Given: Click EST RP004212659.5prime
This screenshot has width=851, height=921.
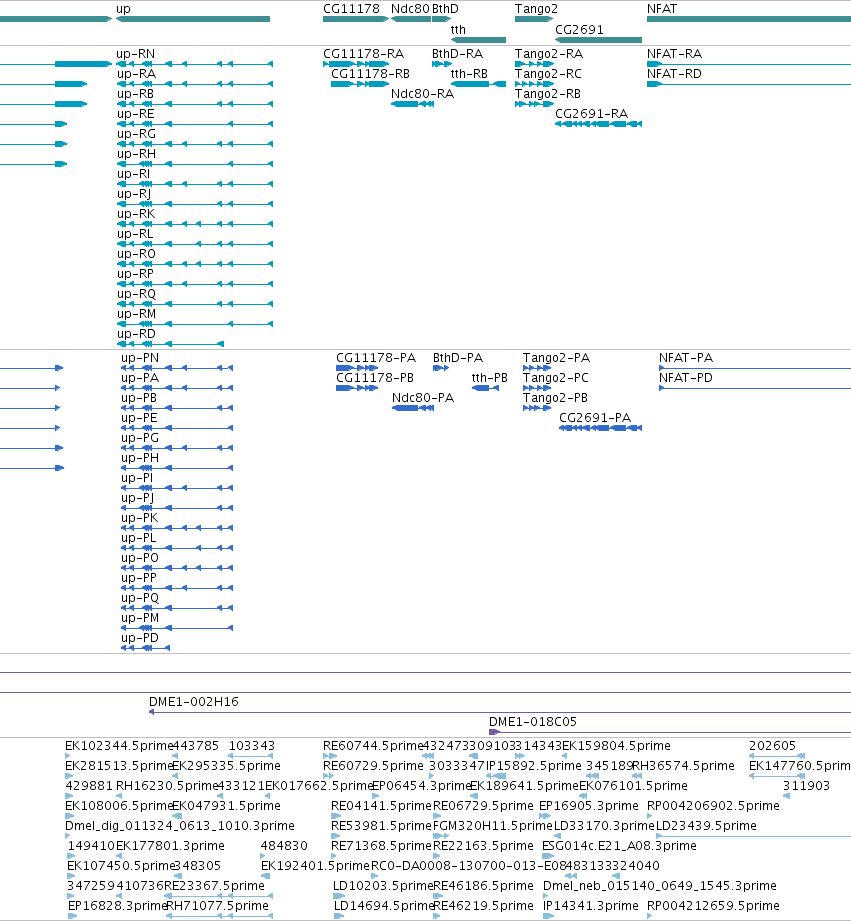Looking at the screenshot, I should [x=713, y=906].
